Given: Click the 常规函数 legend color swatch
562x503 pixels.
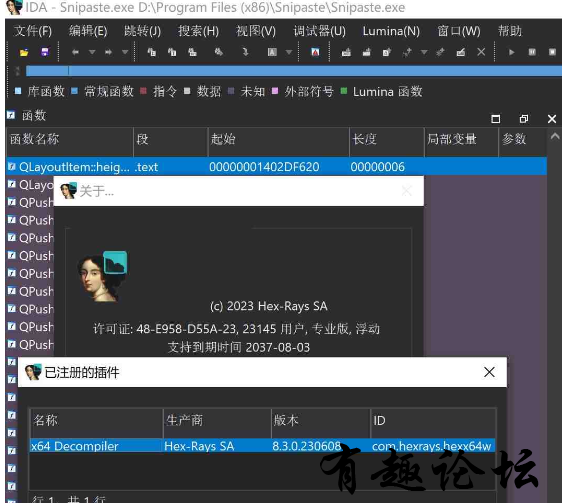Looking at the screenshot, I should click(74, 91).
